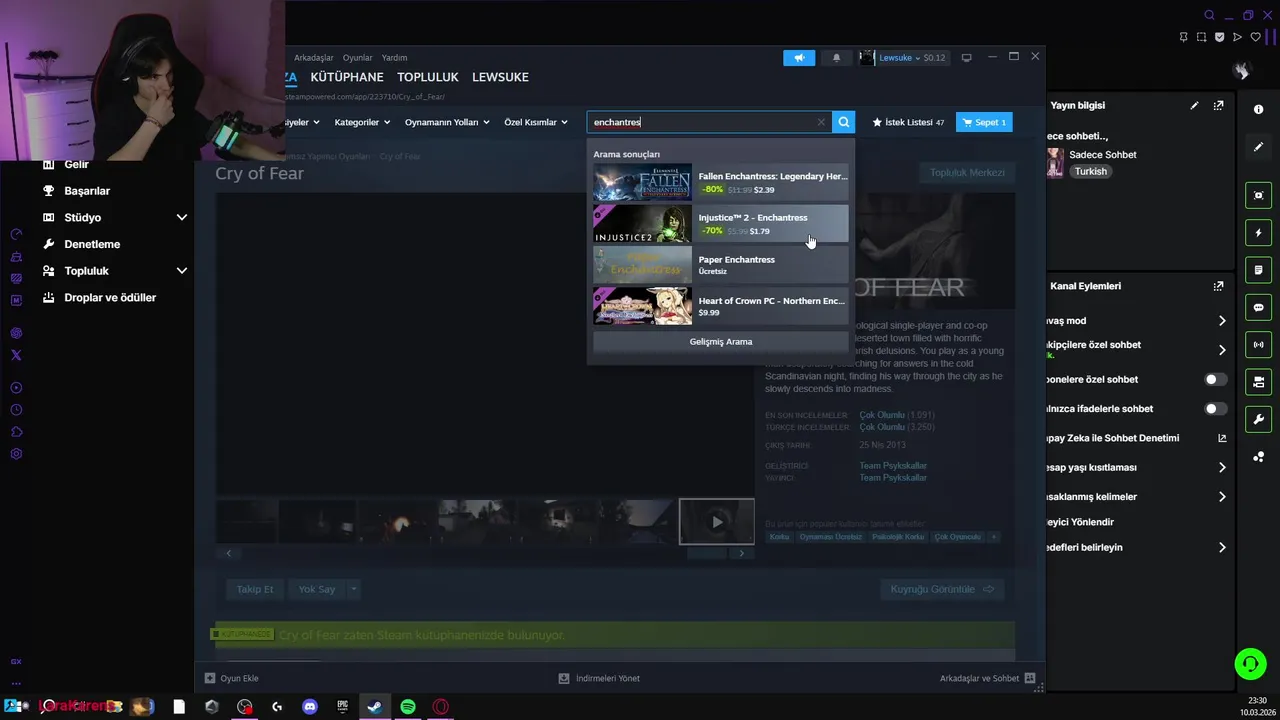Click left arrow of screenshot strip scrollbar

[229, 553]
